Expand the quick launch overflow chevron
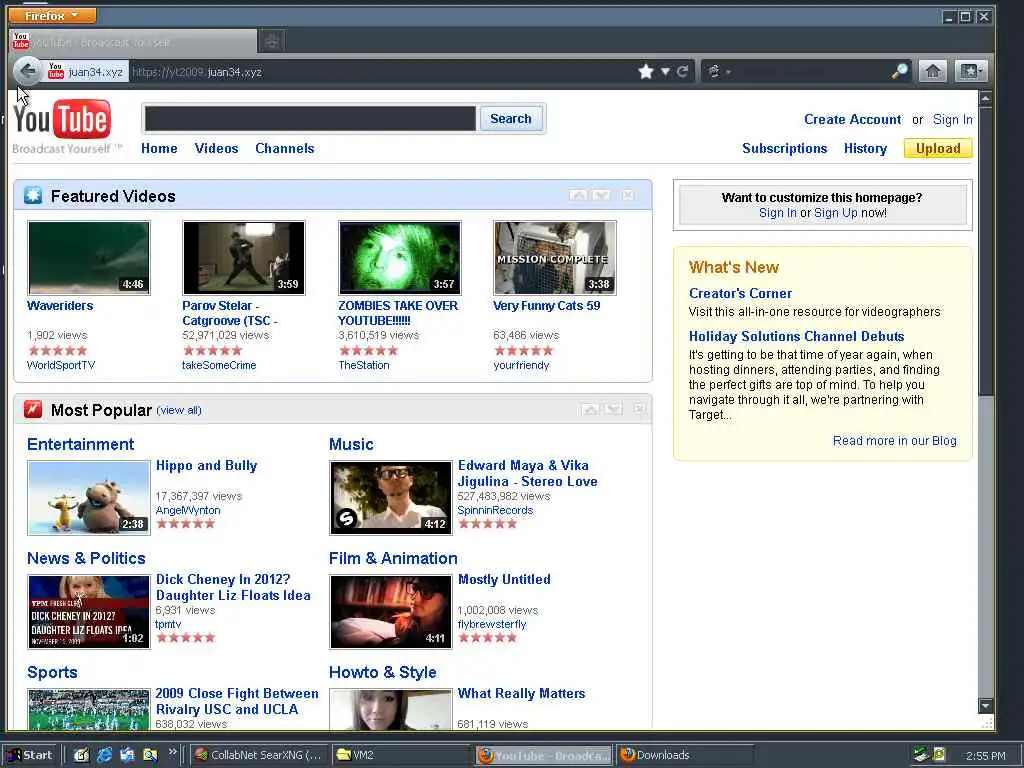Screen dimensions: 1024x768 (x=172, y=752)
